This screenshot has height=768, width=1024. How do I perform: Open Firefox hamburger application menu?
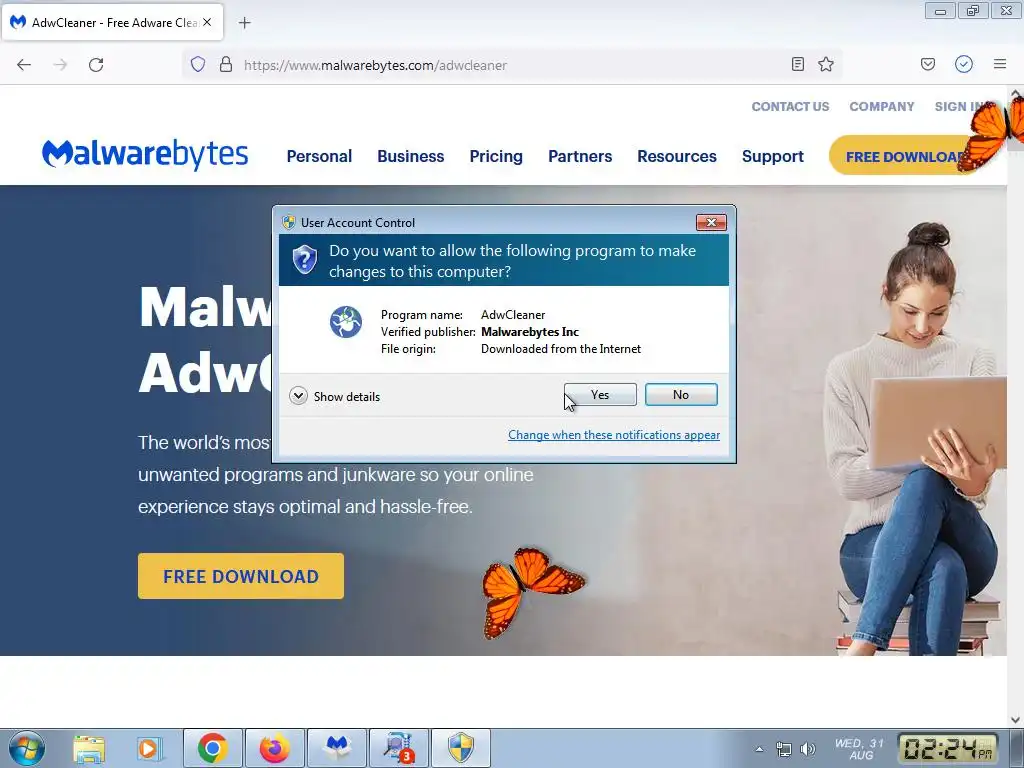pyautogui.click(x=1000, y=64)
